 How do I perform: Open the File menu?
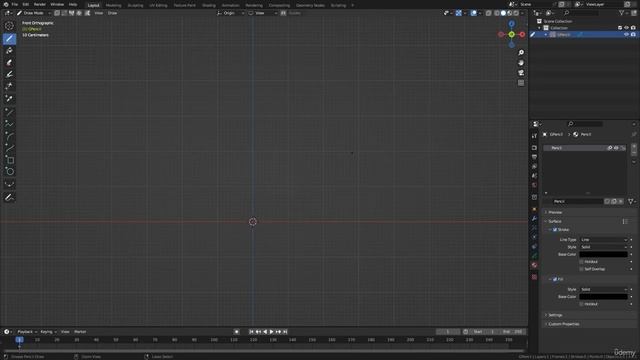15,4
